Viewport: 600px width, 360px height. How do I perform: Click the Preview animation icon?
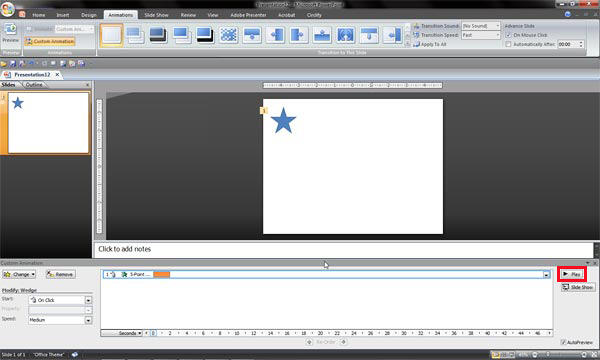10,30
